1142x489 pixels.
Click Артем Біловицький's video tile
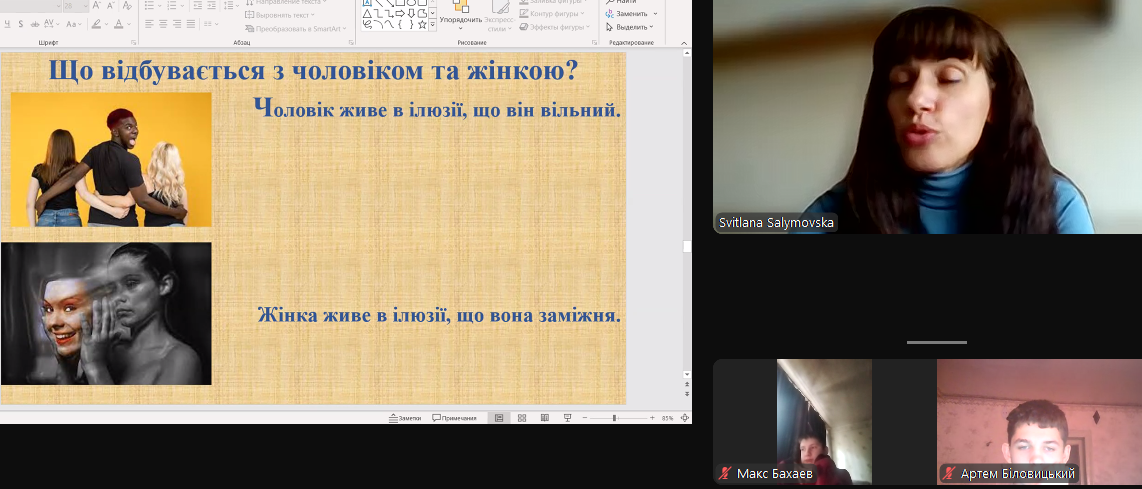point(1039,421)
